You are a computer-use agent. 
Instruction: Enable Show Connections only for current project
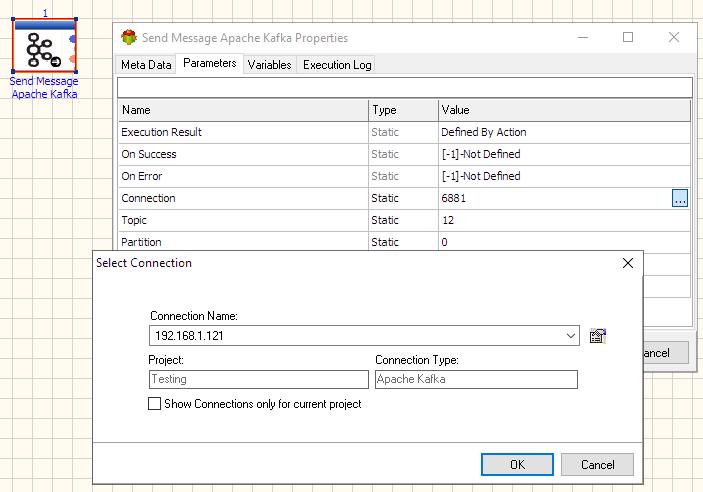(x=154, y=404)
